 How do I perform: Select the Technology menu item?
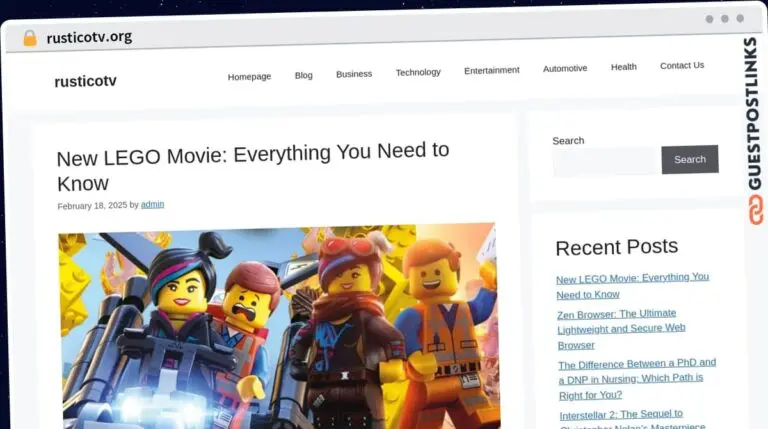tap(417, 72)
